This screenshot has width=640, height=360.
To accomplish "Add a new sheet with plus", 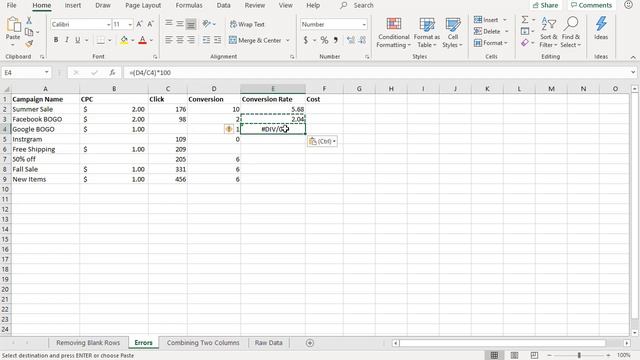I will [x=310, y=343].
